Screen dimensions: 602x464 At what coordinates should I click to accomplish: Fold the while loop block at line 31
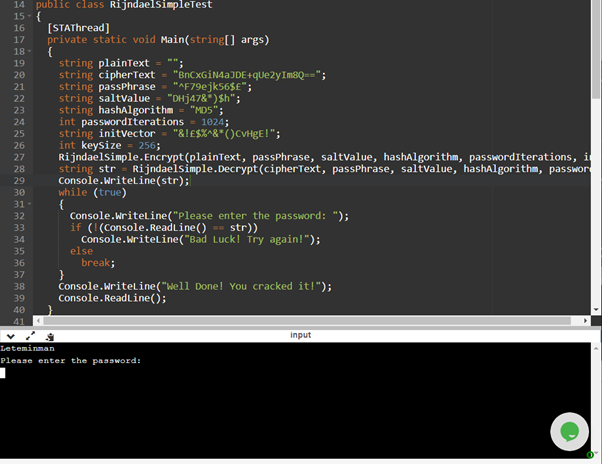click(x=30, y=204)
